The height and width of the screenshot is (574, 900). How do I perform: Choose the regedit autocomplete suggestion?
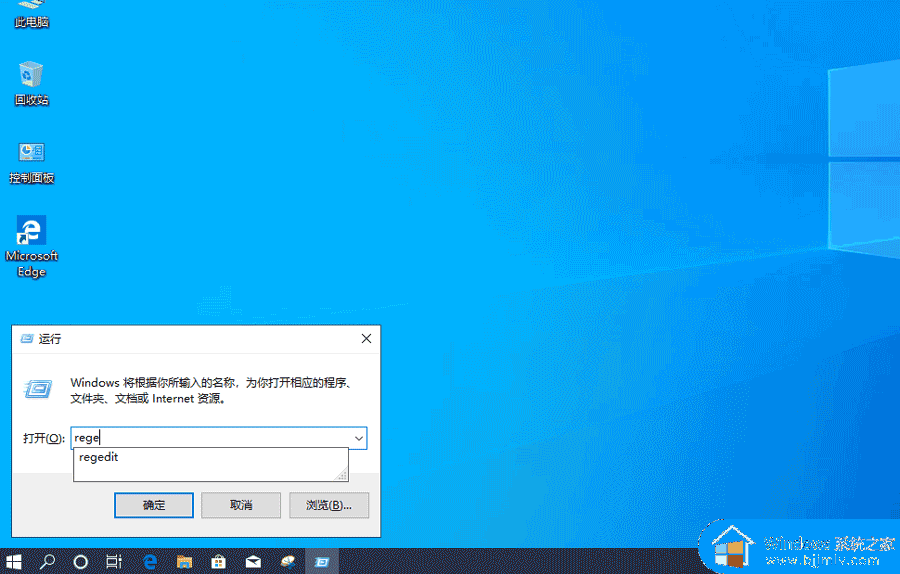210,457
